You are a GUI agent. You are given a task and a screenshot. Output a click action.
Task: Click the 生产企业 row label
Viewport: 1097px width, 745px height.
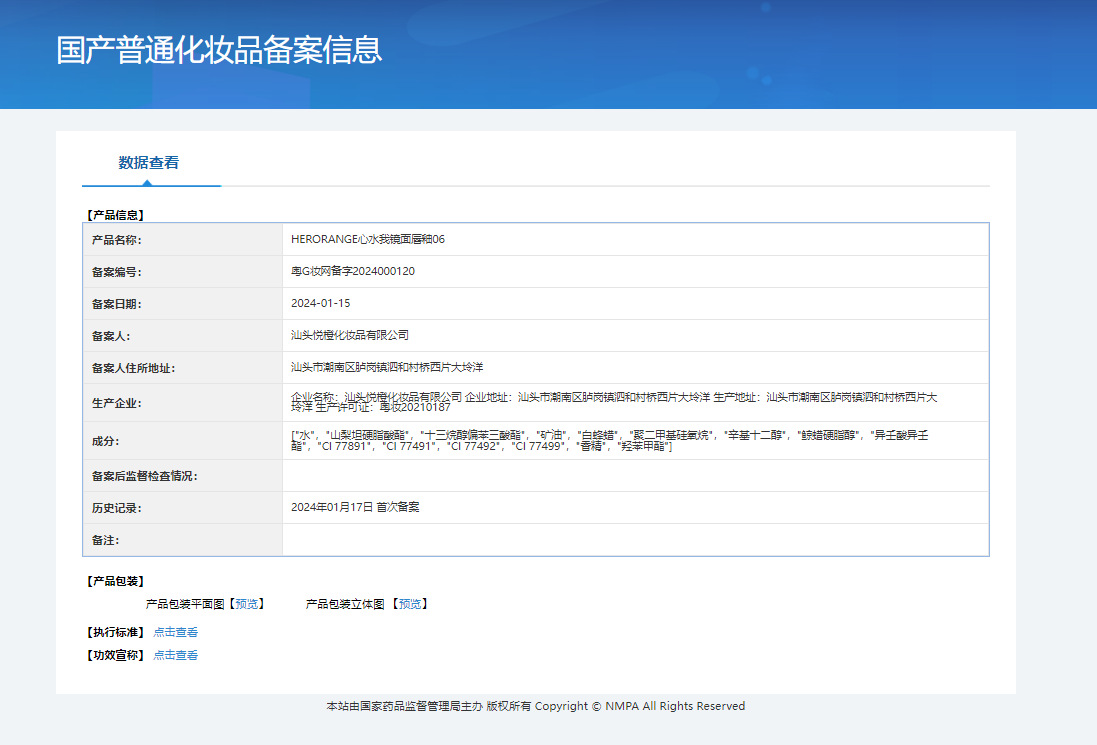pyautogui.click(x=116, y=404)
